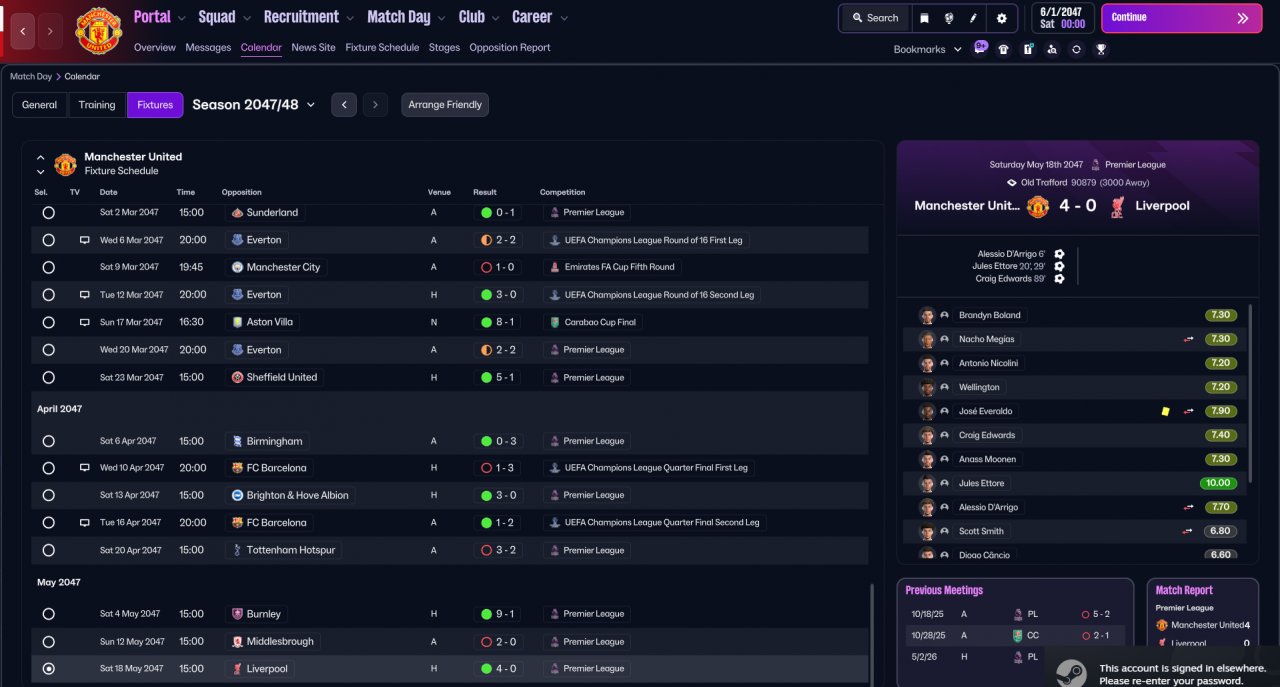This screenshot has height=687, width=1280.
Task: Click Jules Ettore's 10.00 rating badge
Action: [1217, 483]
